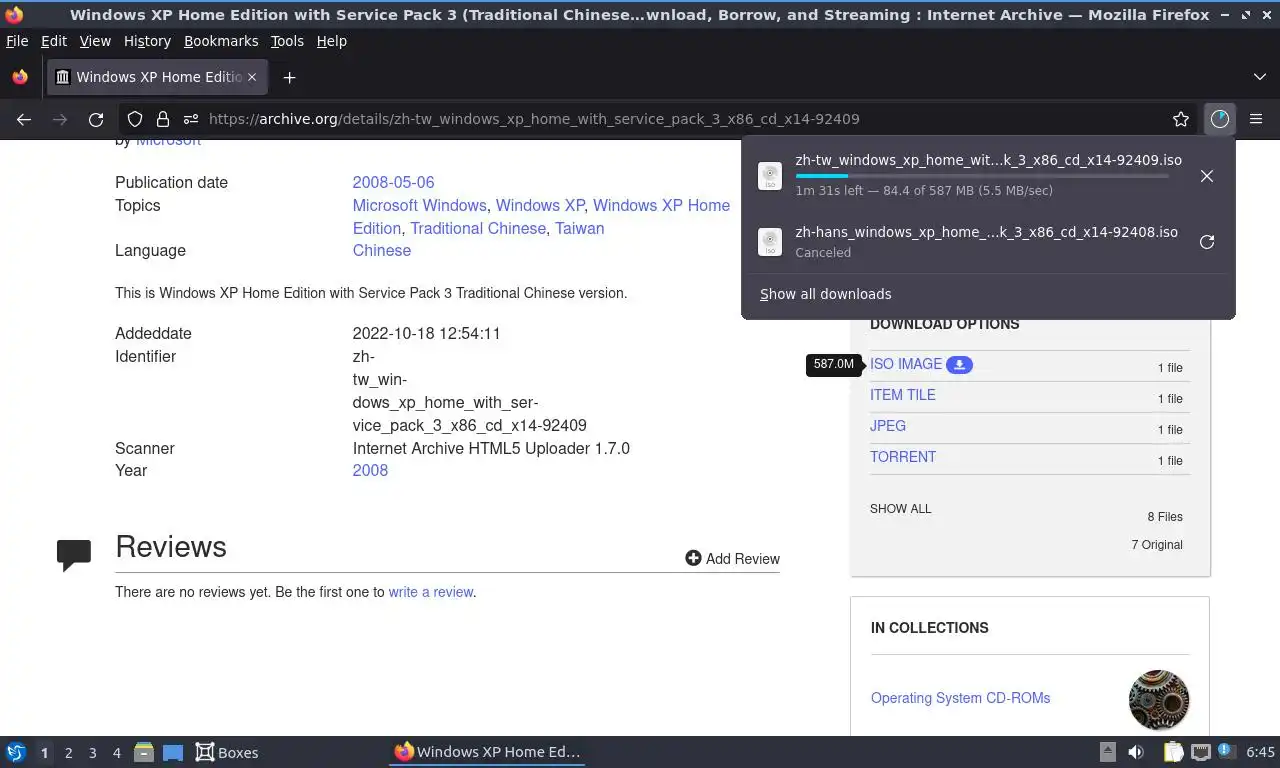Expand the list all tabs chevron
This screenshot has width=1280, height=768.
click(1259, 77)
